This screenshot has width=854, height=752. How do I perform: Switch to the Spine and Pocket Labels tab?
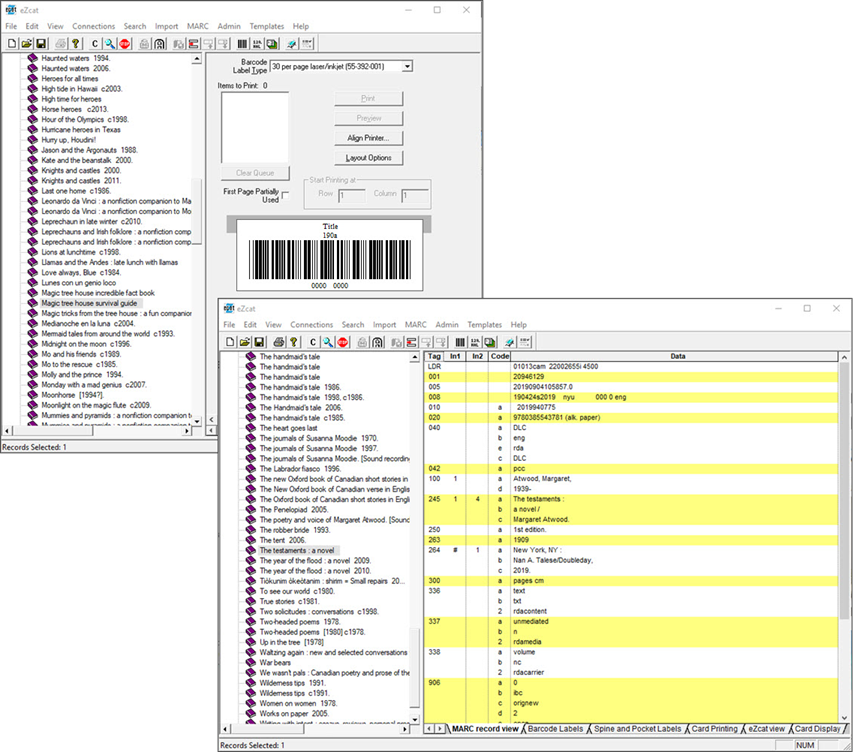tap(637, 729)
